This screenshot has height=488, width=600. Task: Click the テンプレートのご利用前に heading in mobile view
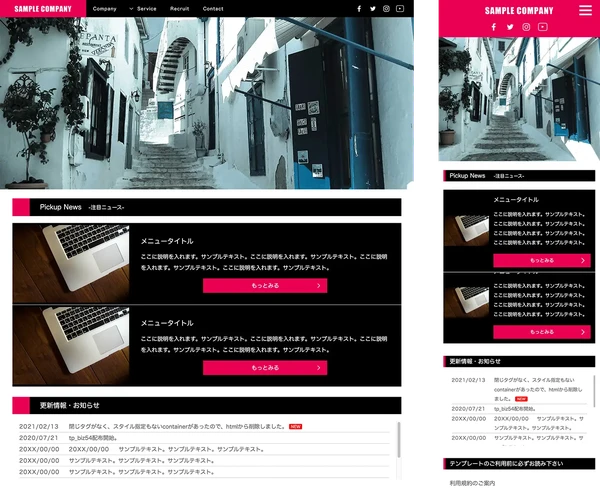[x=519, y=464]
